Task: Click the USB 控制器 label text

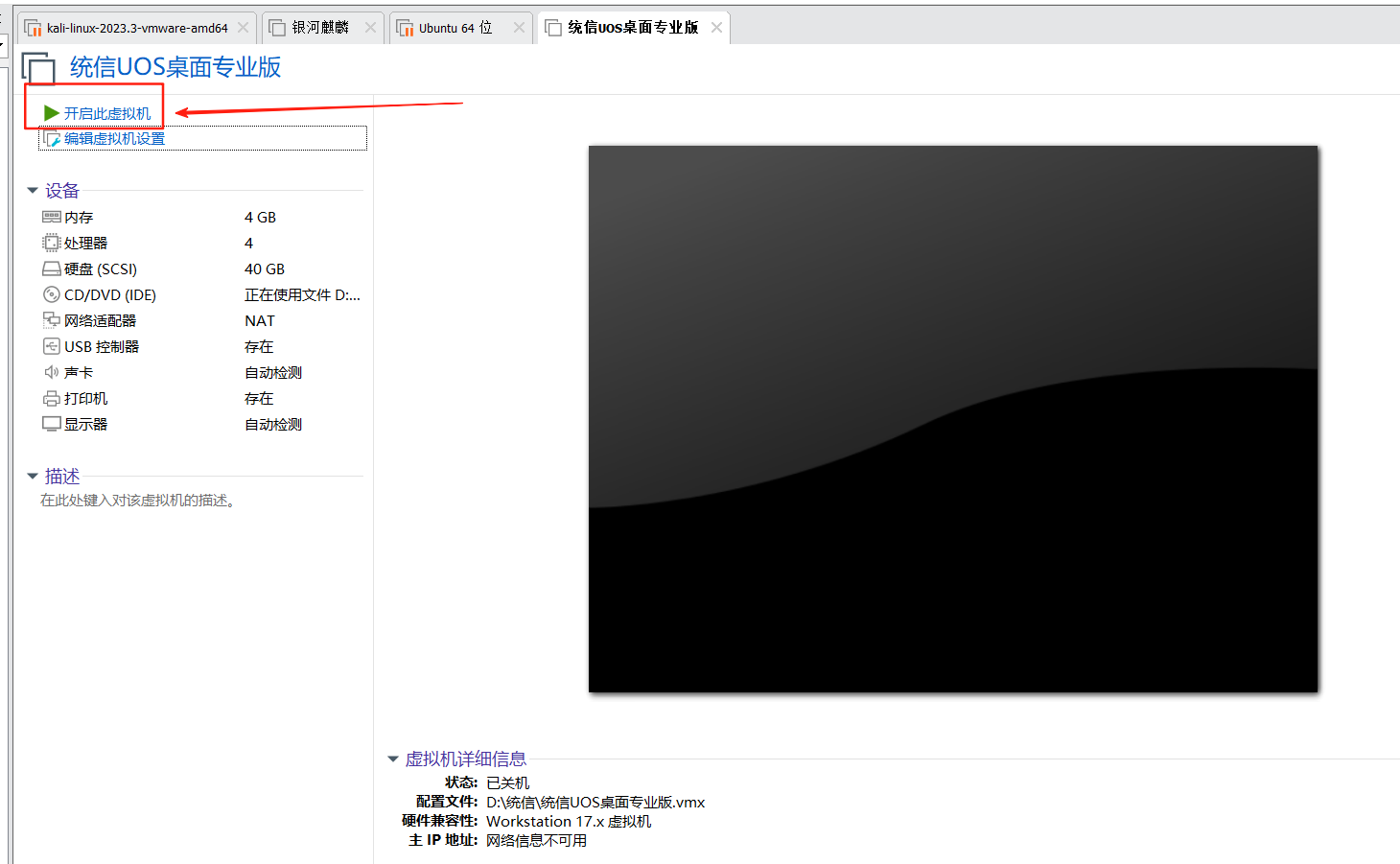Action: point(102,347)
